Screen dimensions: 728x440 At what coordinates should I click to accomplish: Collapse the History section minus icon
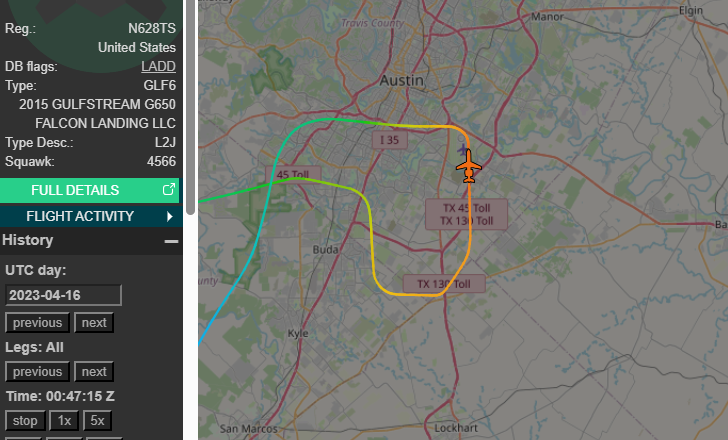click(x=171, y=241)
